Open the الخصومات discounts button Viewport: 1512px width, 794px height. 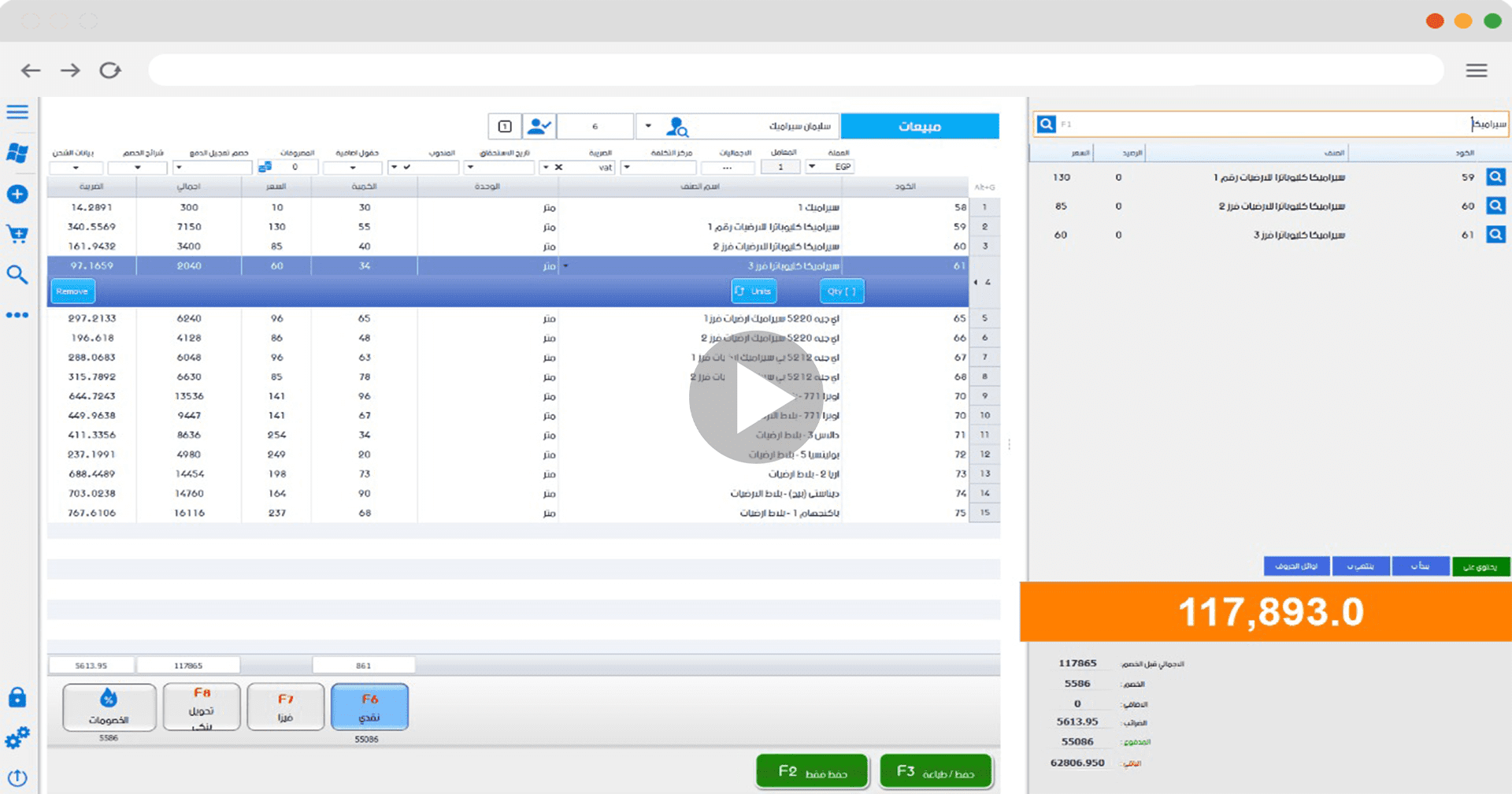[x=109, y=707]
